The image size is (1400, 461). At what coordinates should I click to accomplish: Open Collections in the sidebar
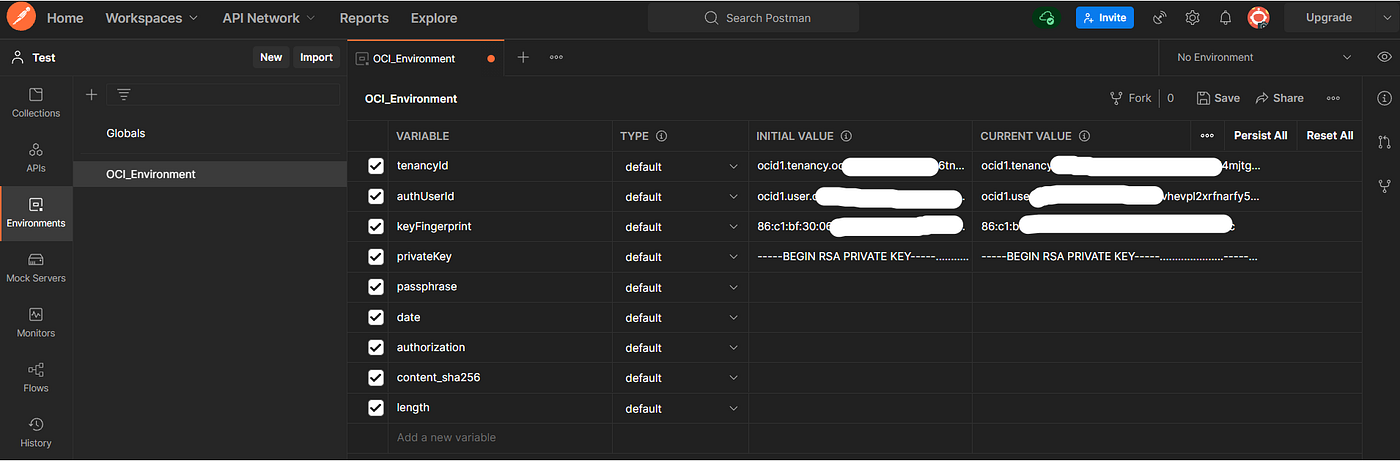[x=36, y=103]
